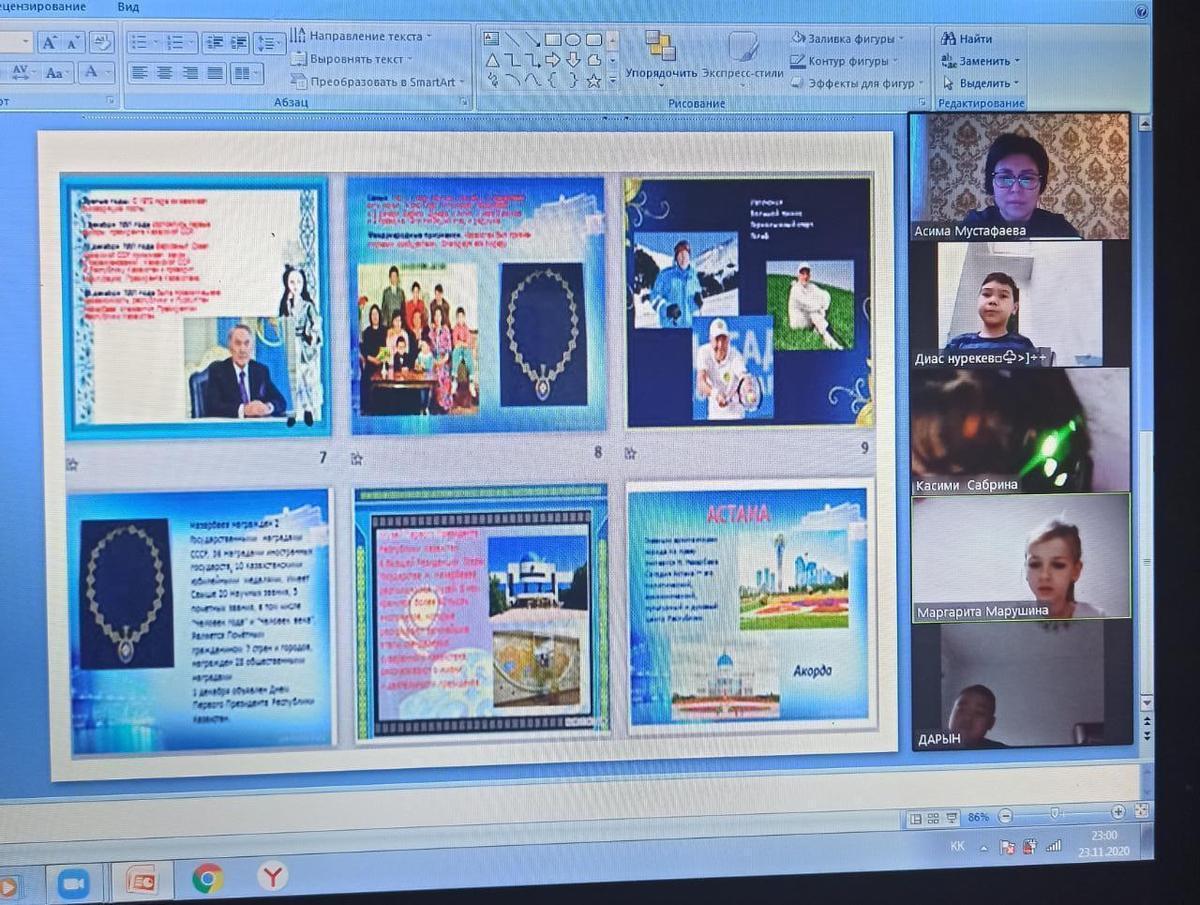Open Zoom from the taskbar
Viewport: 1200px width, 905px height.
tap(72, 882)
